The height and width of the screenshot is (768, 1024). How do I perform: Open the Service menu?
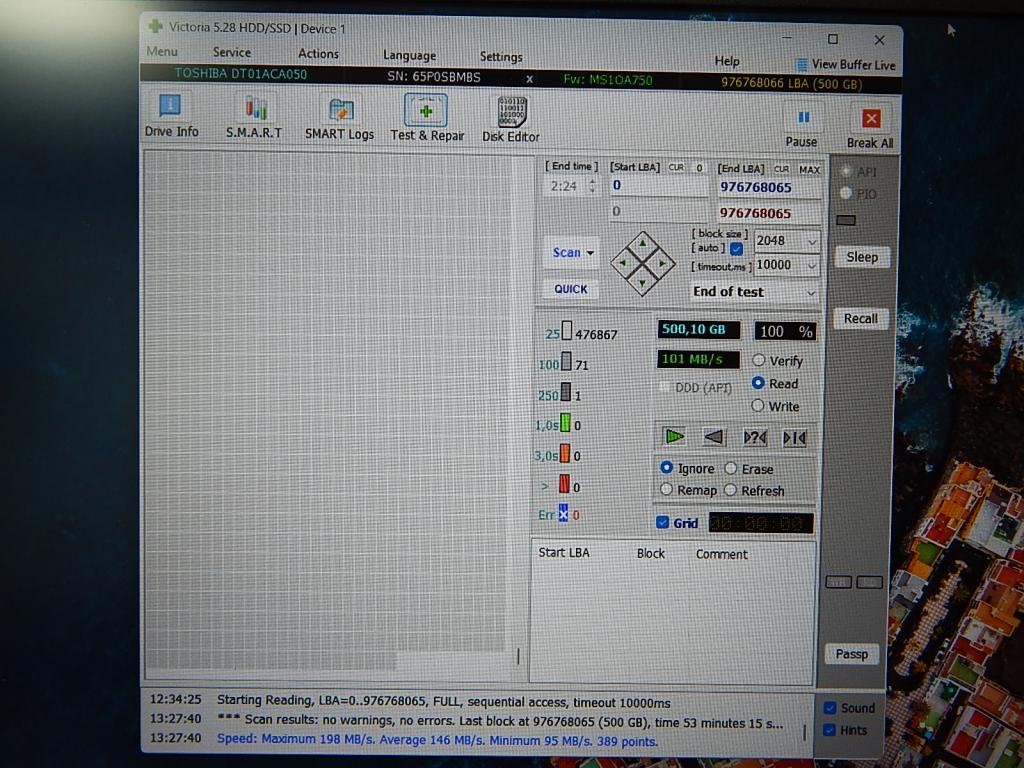(x=232, y=53)
